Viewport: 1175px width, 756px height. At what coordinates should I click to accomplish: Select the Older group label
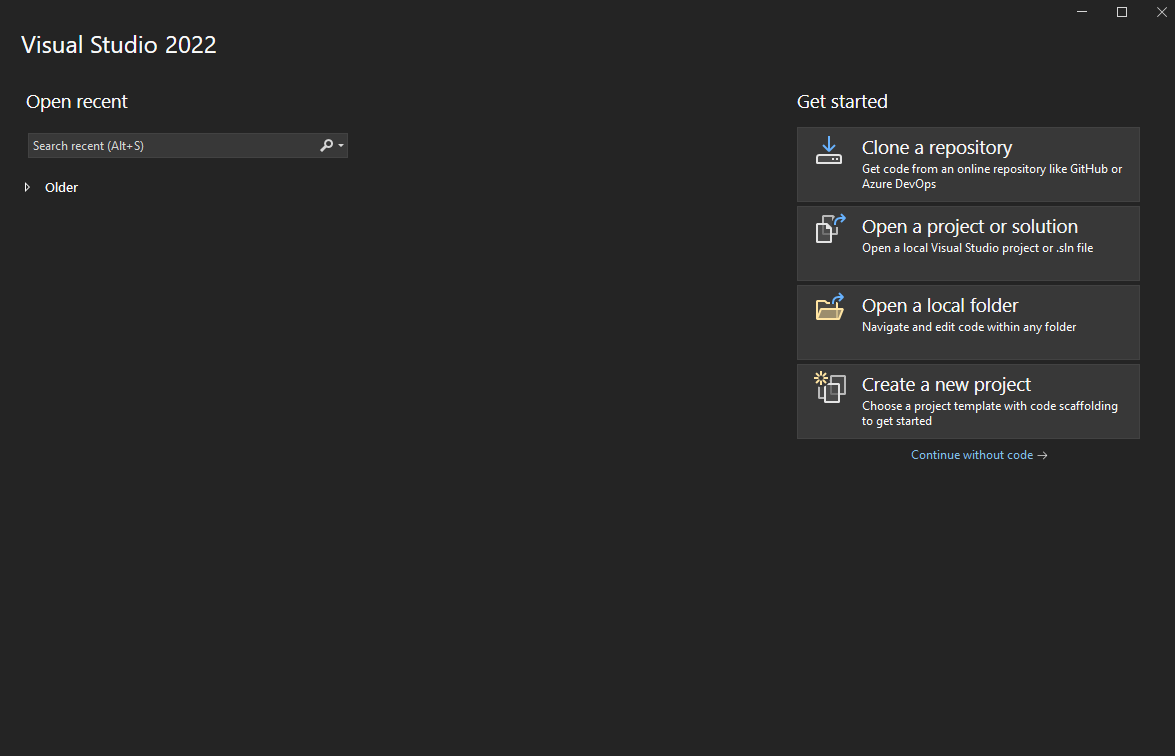coord(61,187)
